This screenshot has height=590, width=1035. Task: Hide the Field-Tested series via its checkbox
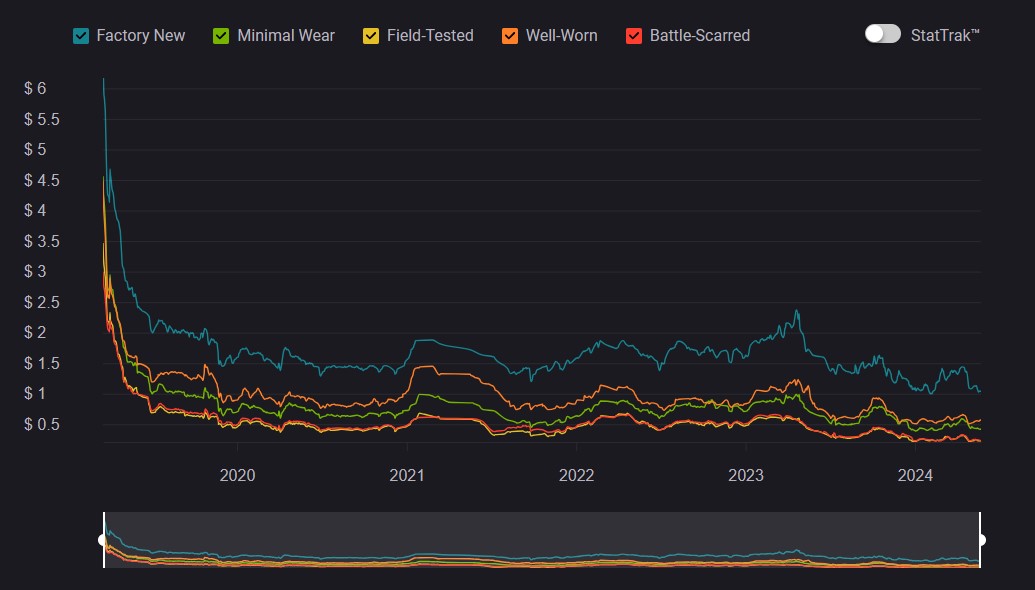(x=371, y=36)
